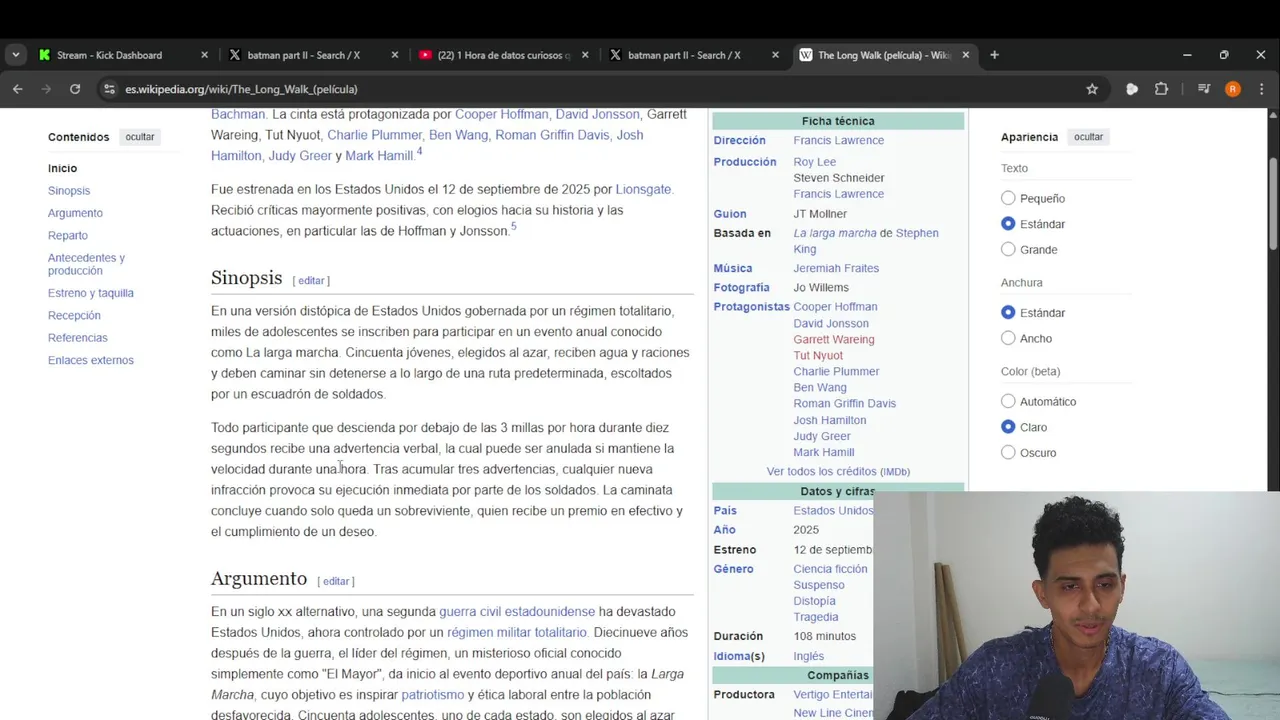Open the extension icon next to star
This screenshot has width=1280, height=720.
[x=1132, y=89]
